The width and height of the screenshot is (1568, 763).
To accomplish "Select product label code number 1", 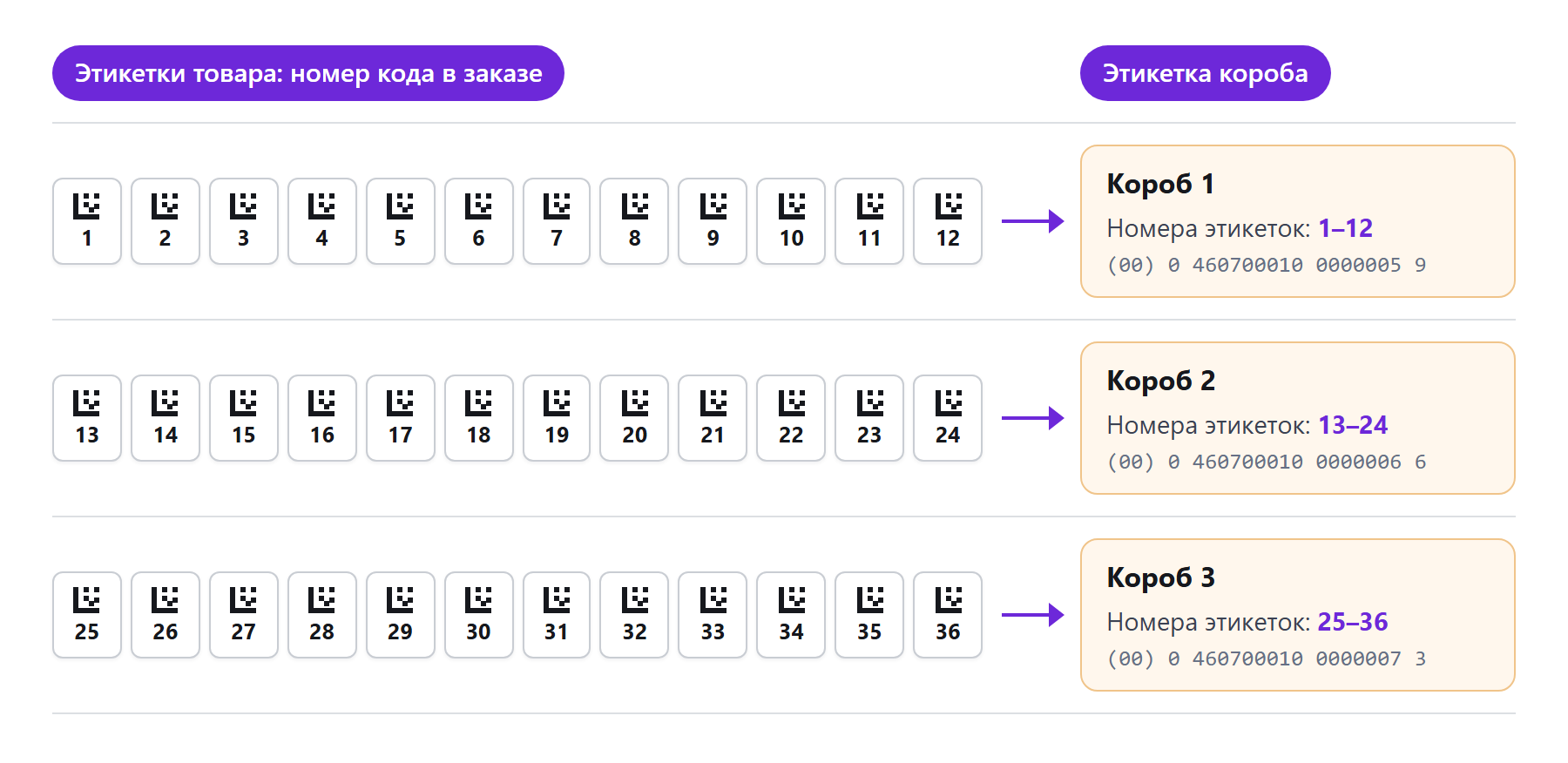I will (87, 221).
